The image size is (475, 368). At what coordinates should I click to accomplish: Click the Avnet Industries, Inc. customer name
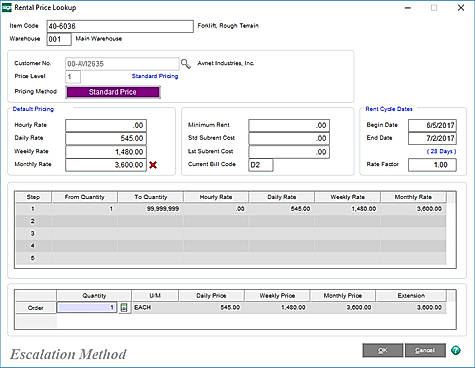[226, 63]
